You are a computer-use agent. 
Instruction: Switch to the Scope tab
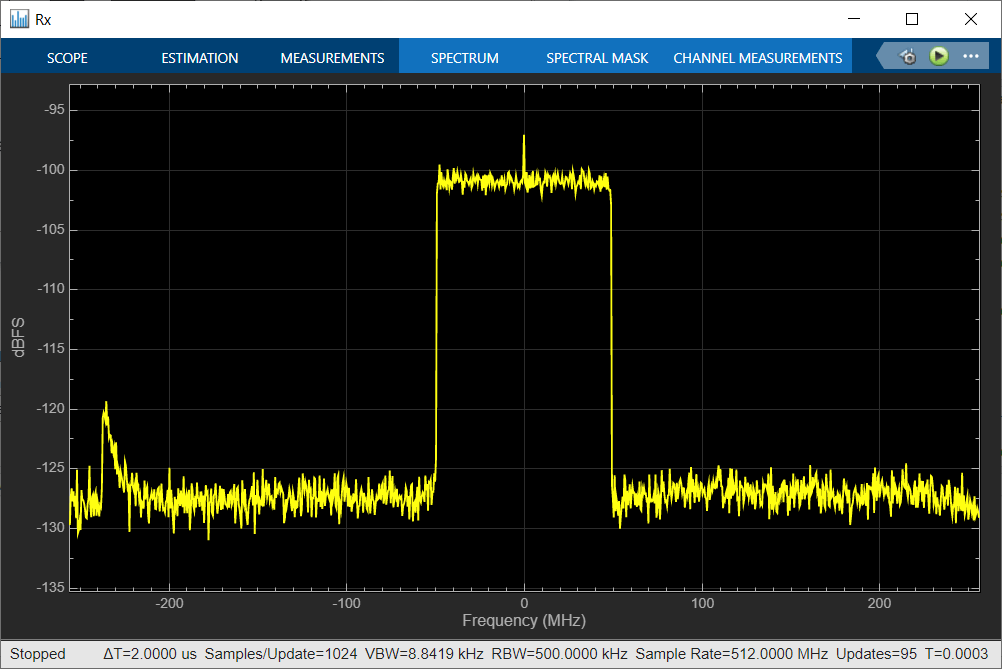pos(67,58)
